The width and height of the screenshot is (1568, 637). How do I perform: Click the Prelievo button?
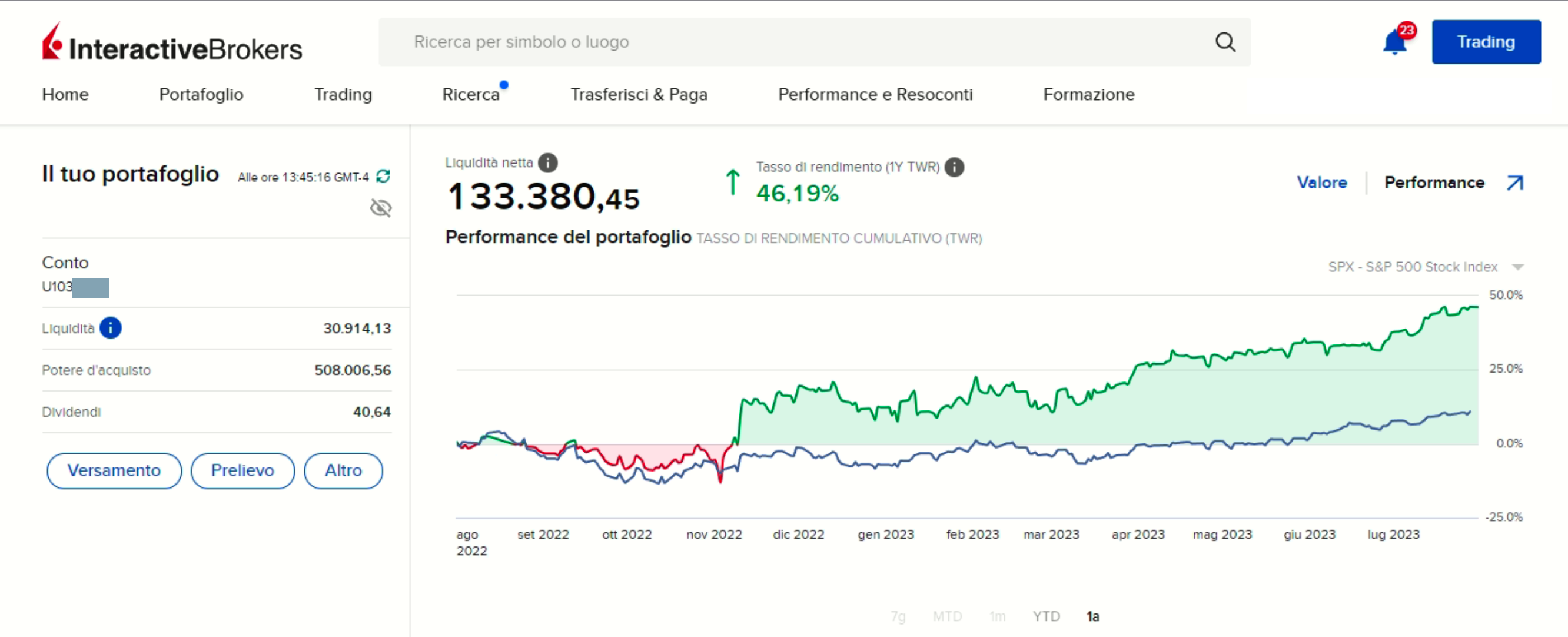[242, 471]
